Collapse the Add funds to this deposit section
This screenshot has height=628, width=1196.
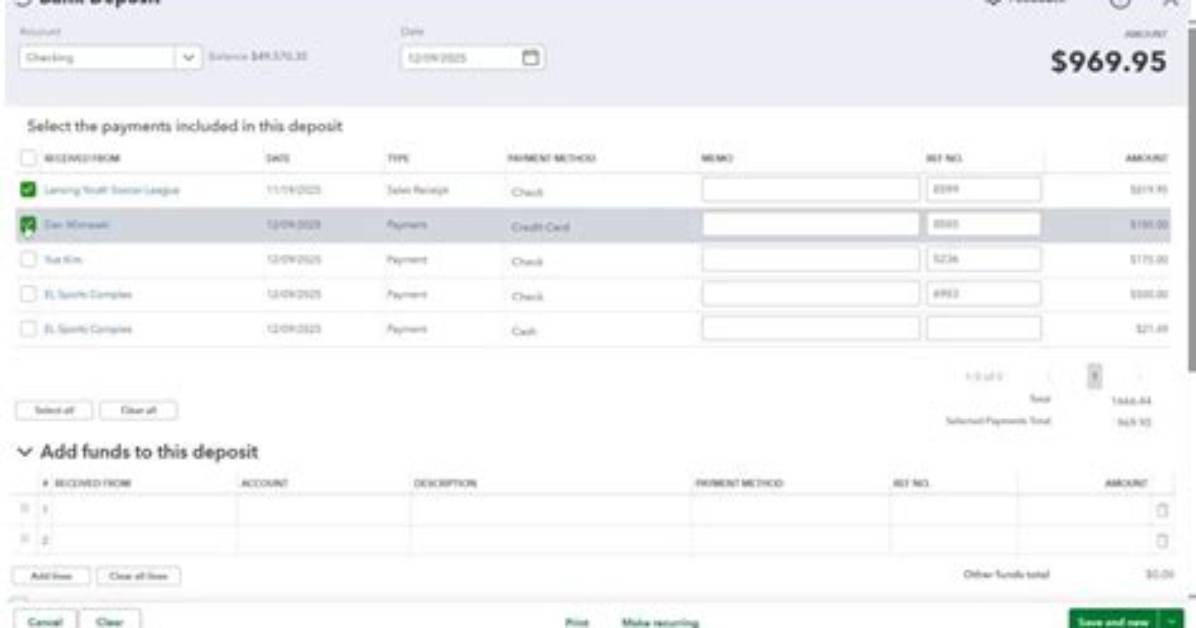coord(24,452)
